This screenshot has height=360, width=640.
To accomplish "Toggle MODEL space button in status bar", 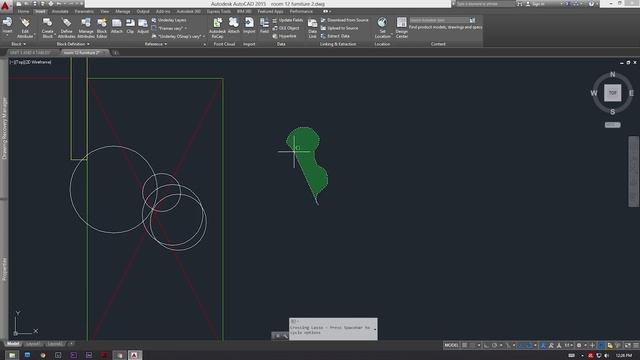I will click(x=451, y=345).
